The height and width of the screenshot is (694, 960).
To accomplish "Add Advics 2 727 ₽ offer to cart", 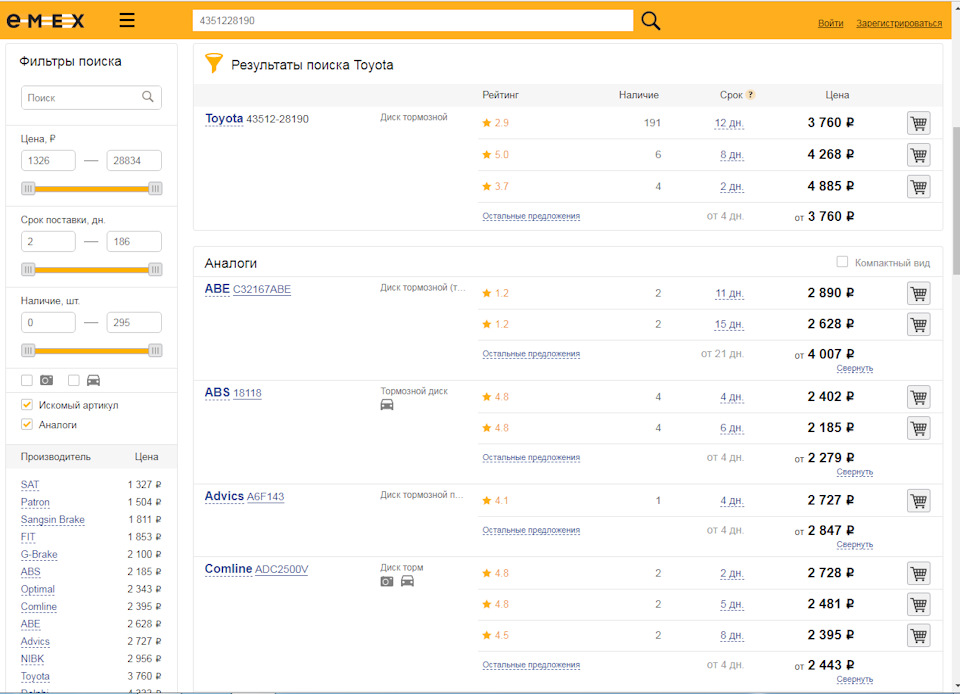I will [918, 501].
